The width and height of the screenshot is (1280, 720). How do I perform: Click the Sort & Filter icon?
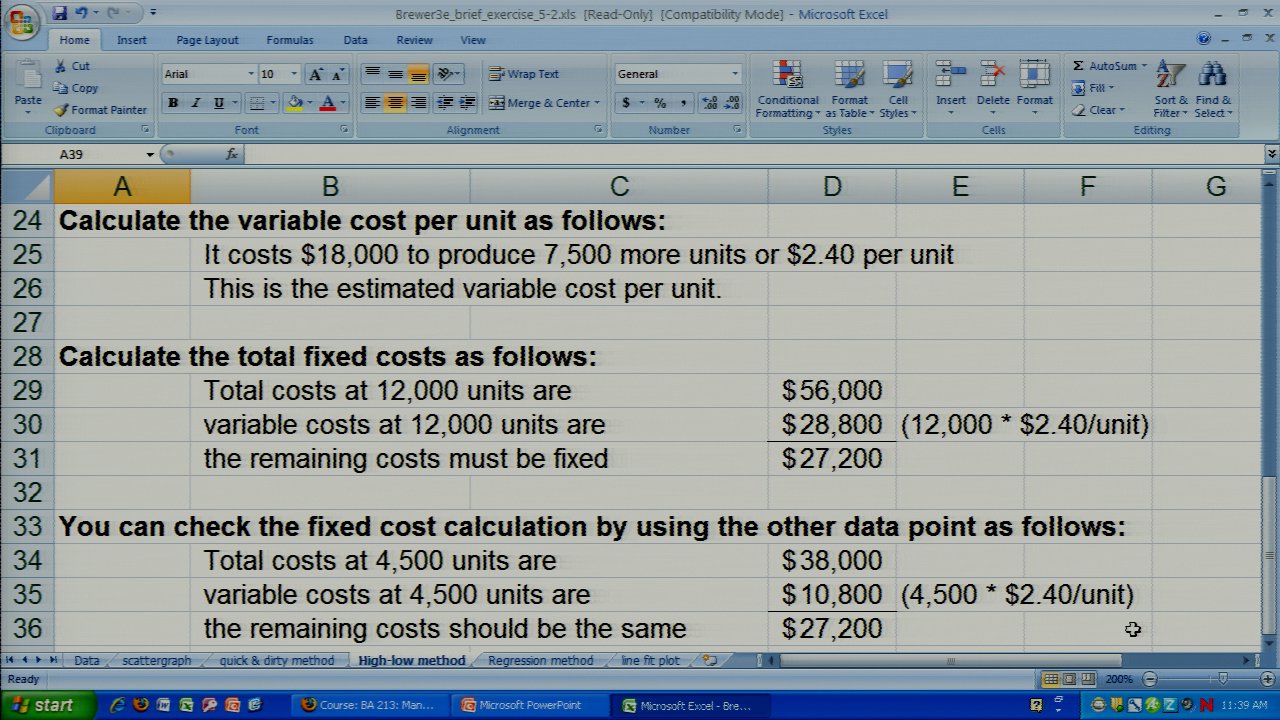(x=1169, y=76)
